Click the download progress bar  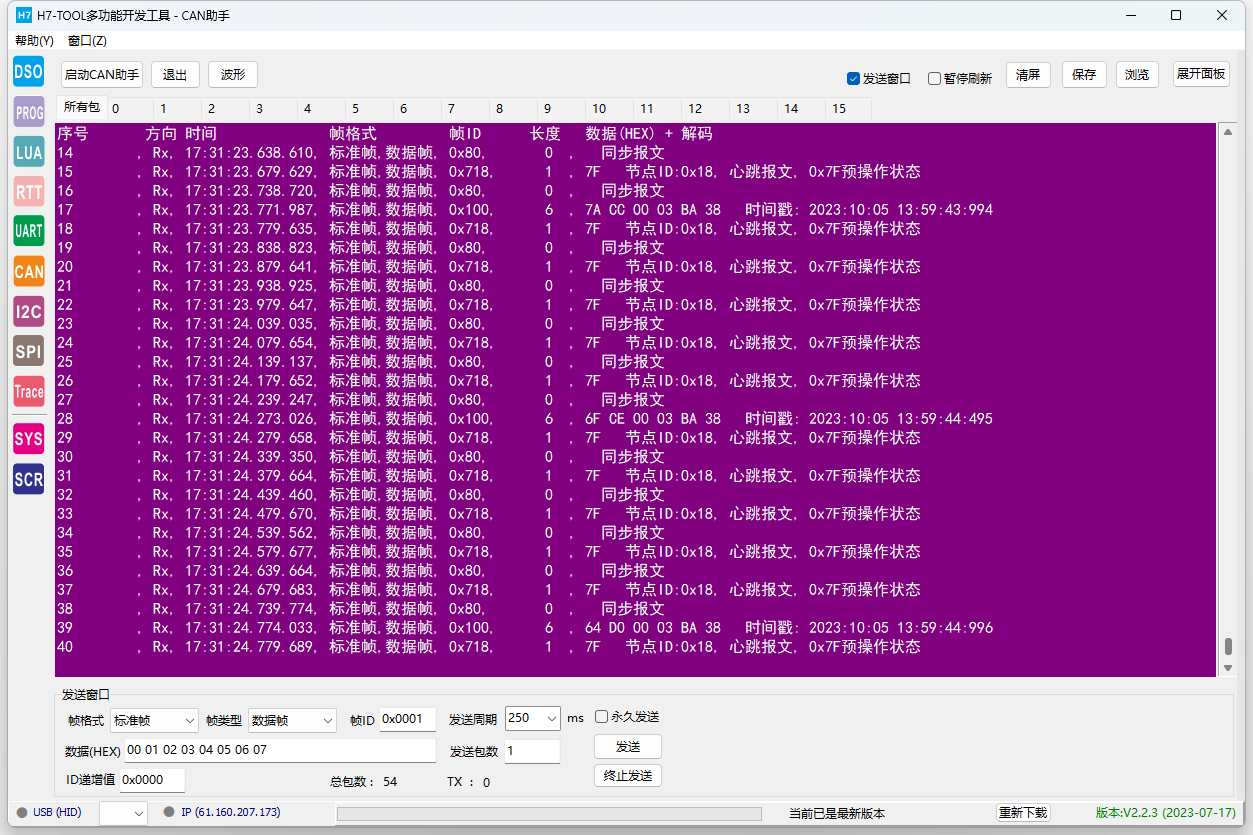point(549,813)
